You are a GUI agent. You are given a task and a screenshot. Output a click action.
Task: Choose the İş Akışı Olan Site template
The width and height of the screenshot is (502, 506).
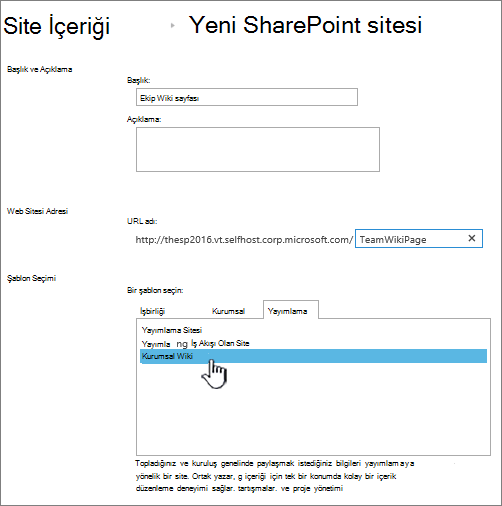[x=195, y=344]
